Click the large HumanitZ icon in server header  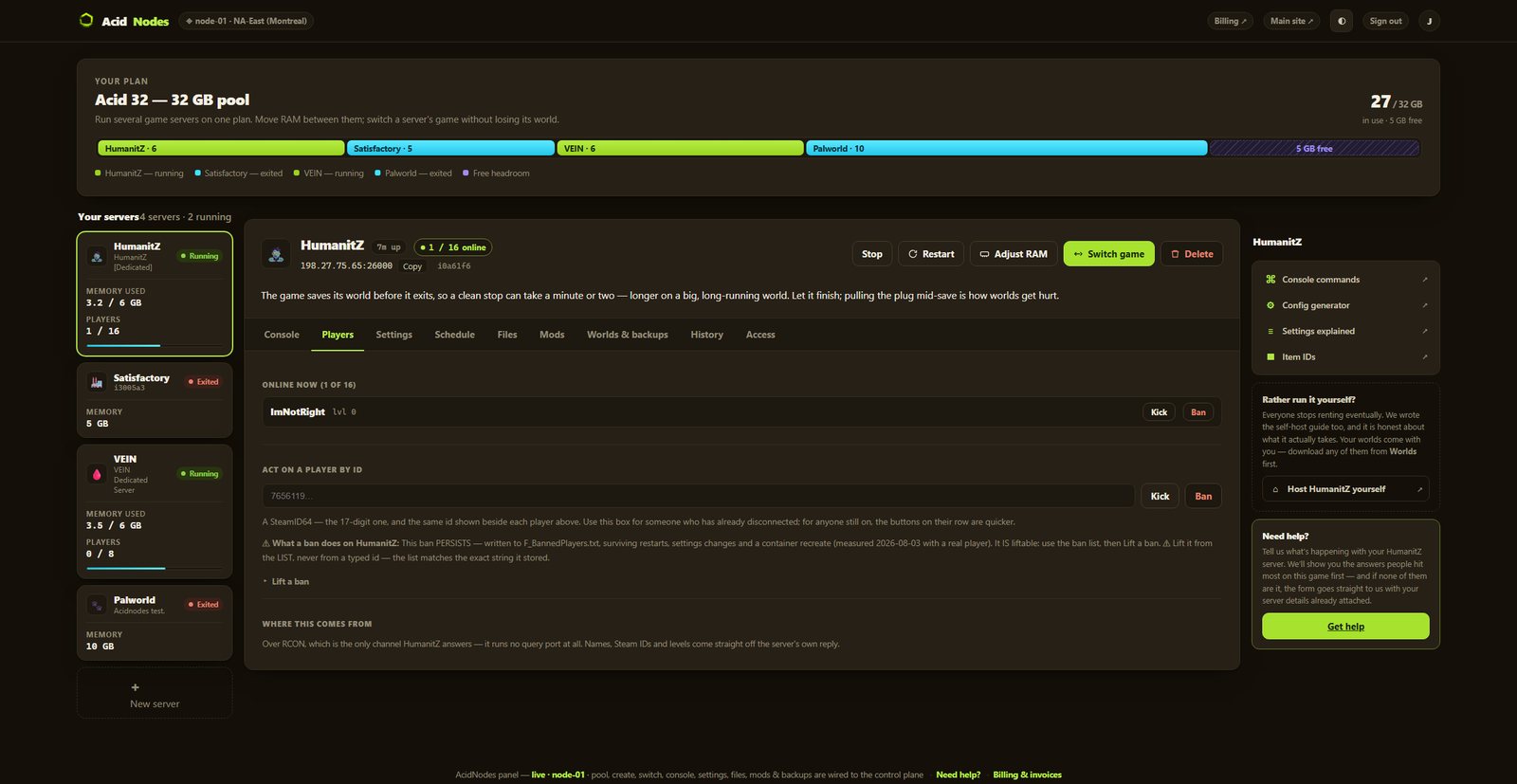276,254
